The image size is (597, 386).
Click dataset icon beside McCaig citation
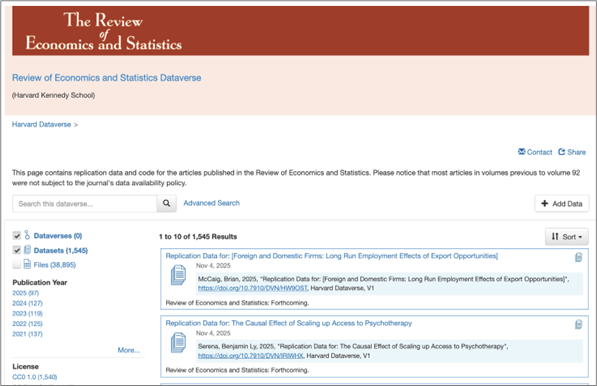tap(178, 275)
